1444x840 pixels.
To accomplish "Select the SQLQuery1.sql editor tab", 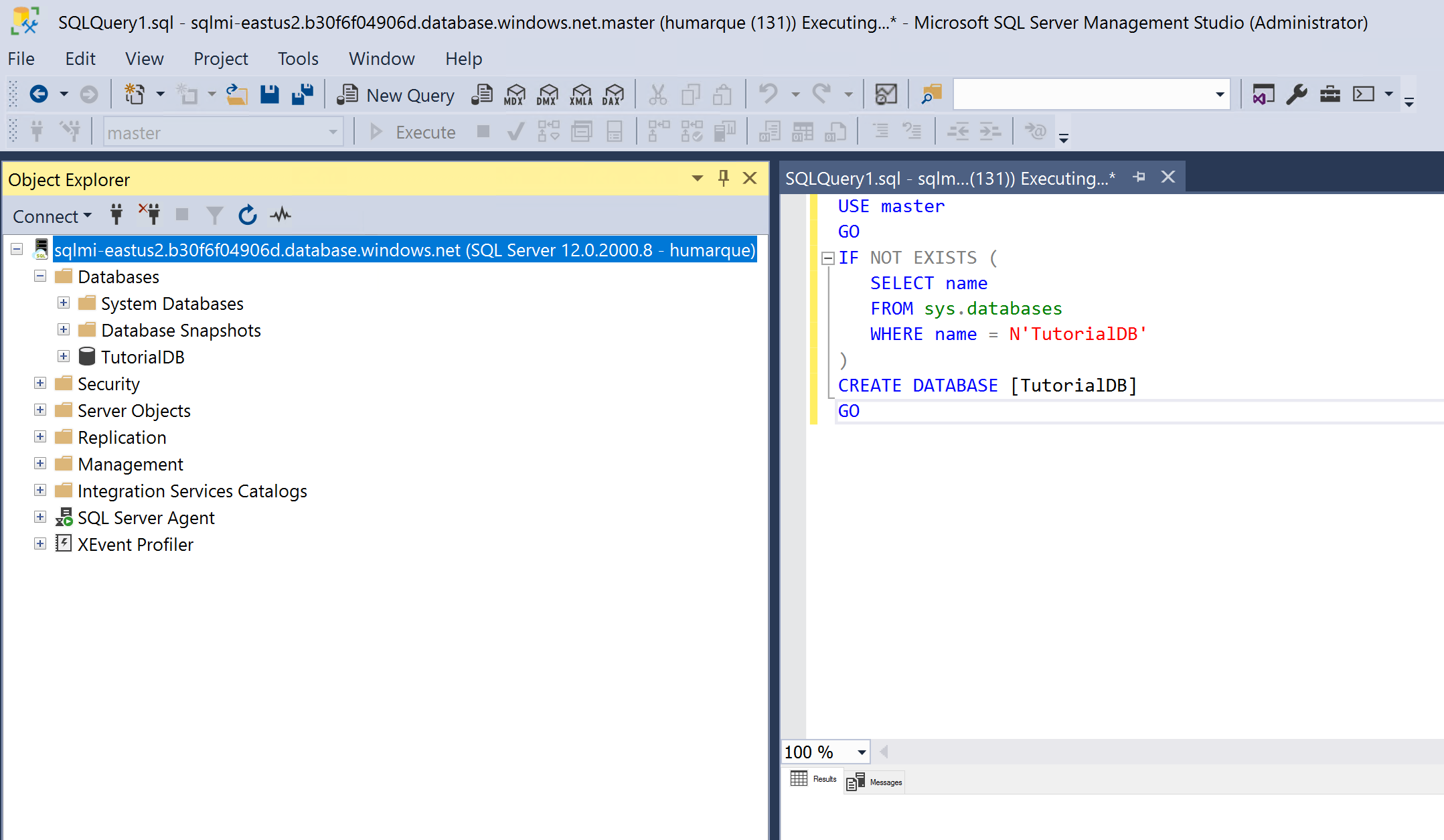I will (x=950, y=179).
